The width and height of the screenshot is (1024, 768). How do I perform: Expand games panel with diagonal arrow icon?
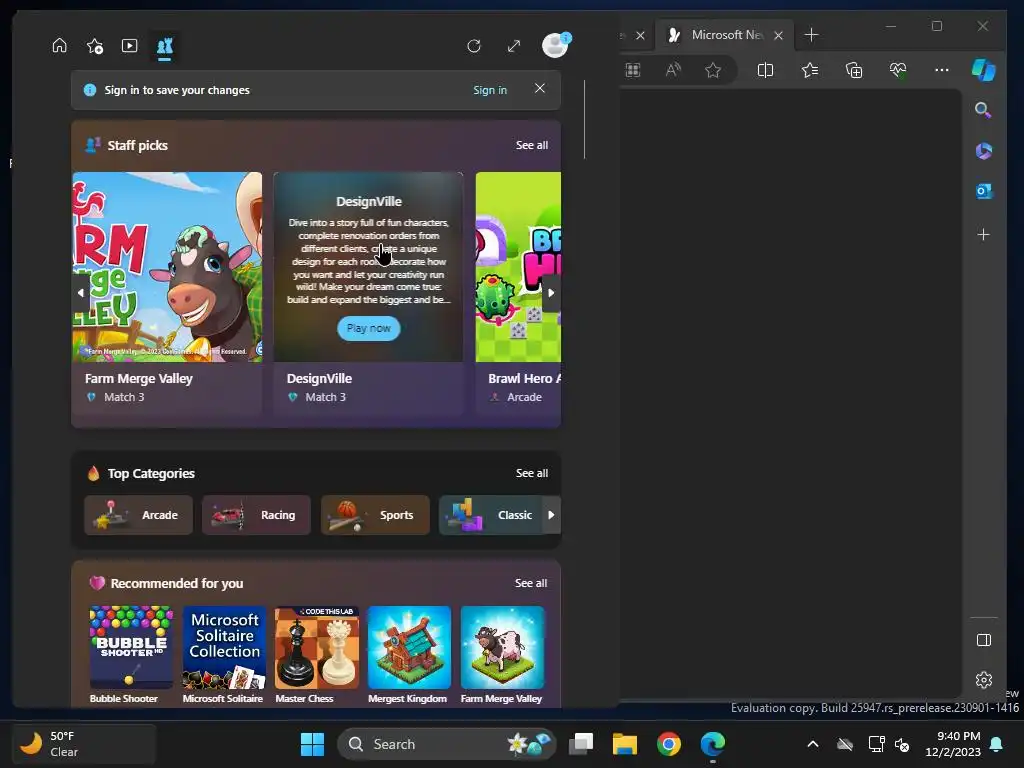pyautogui.click(x=514, y=46)
